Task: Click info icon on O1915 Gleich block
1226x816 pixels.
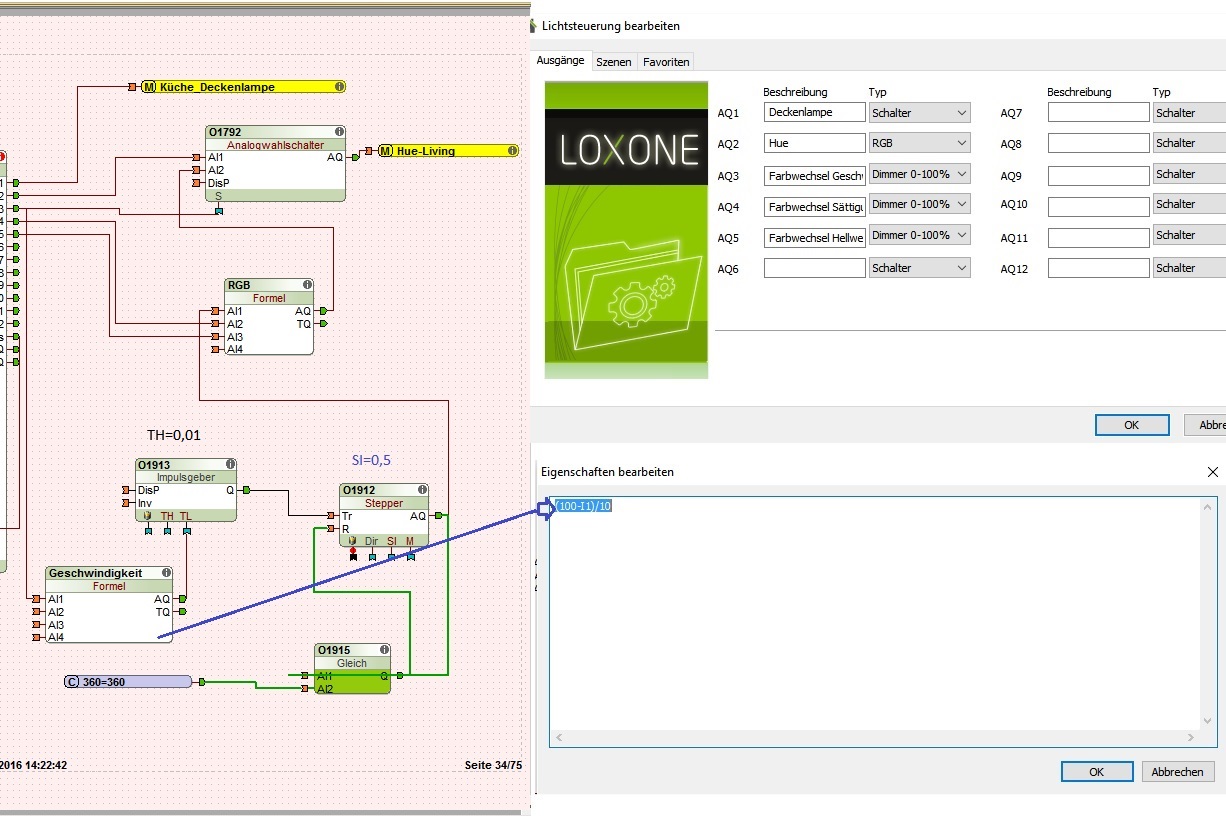Action: click(x=384, y=650)
